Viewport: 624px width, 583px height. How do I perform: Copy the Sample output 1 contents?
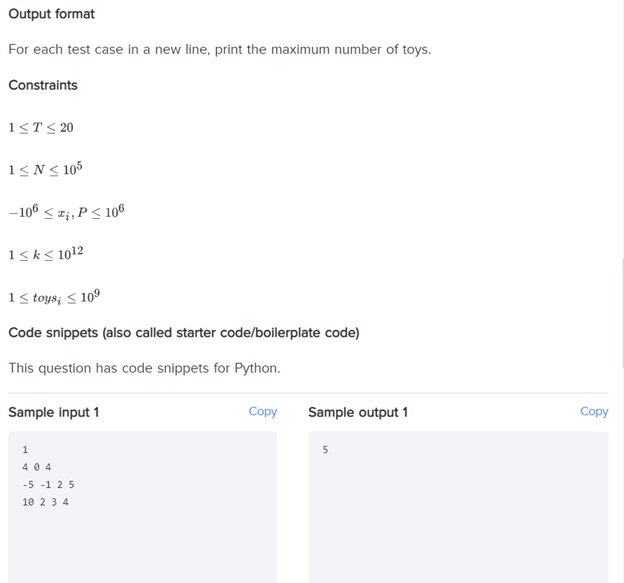594,411
